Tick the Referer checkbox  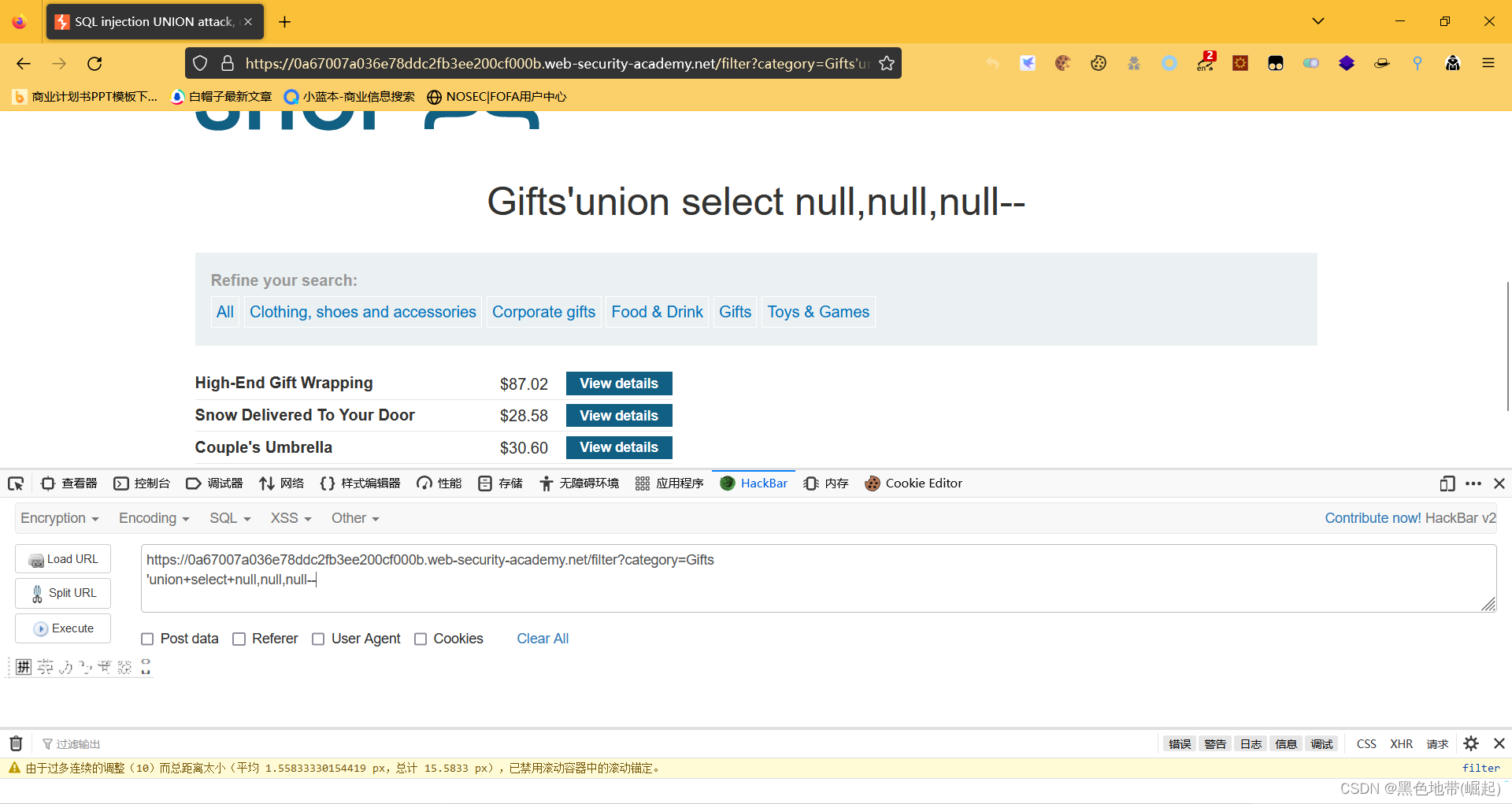click(x=239, y=639)
